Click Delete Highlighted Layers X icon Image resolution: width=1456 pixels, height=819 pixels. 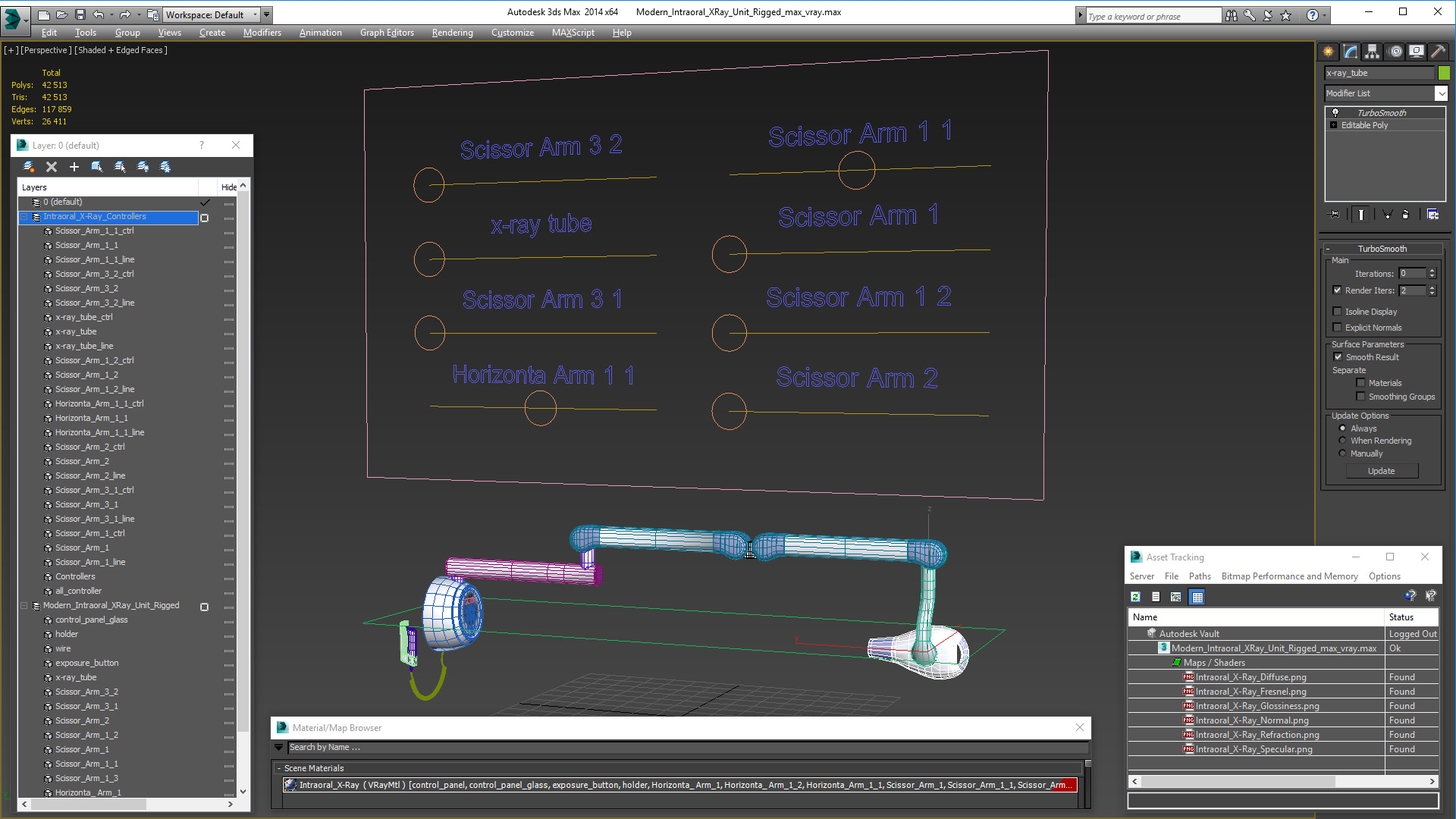point(52,167)
